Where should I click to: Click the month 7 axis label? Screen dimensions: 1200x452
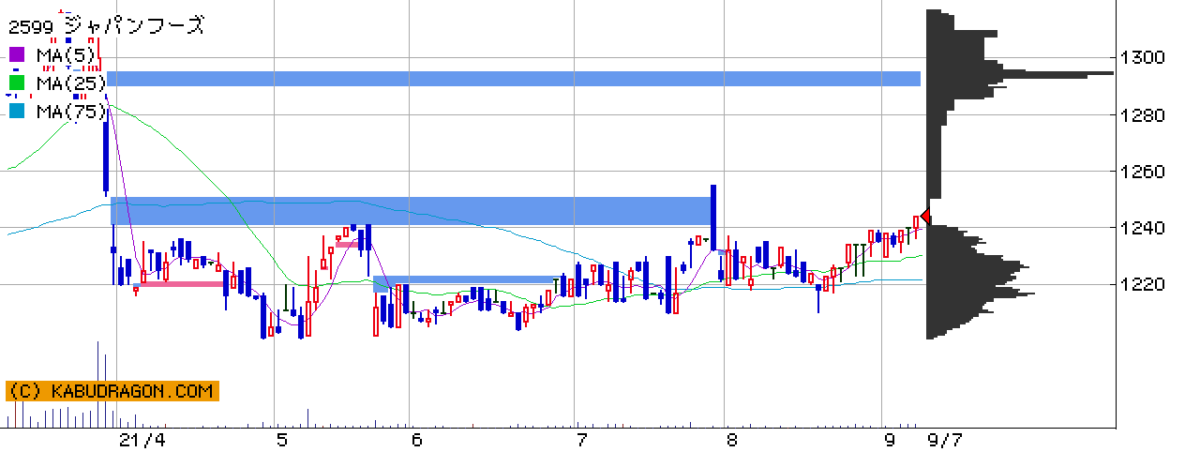point(581,440)
